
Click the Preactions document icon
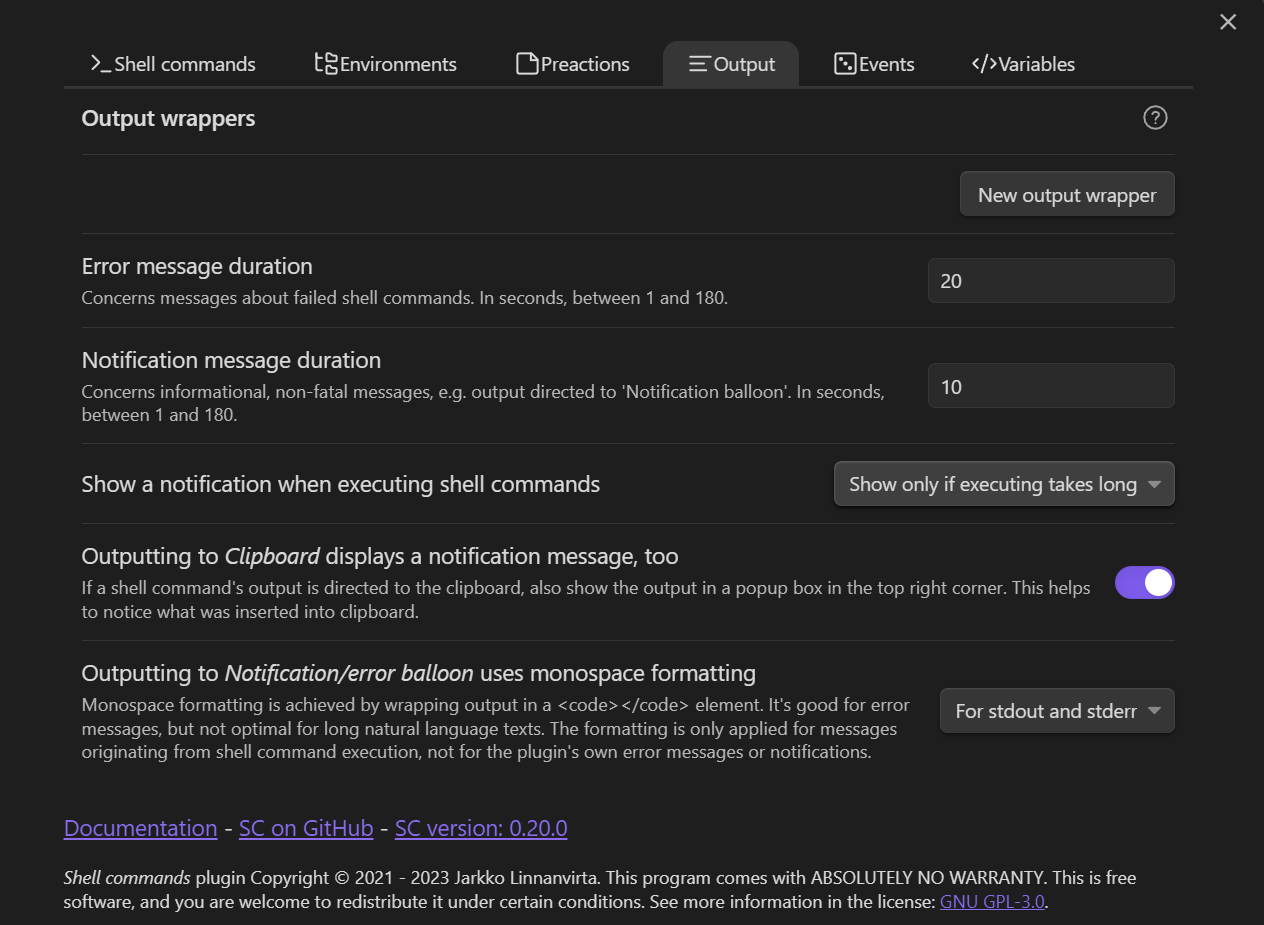tap(527, 64)
